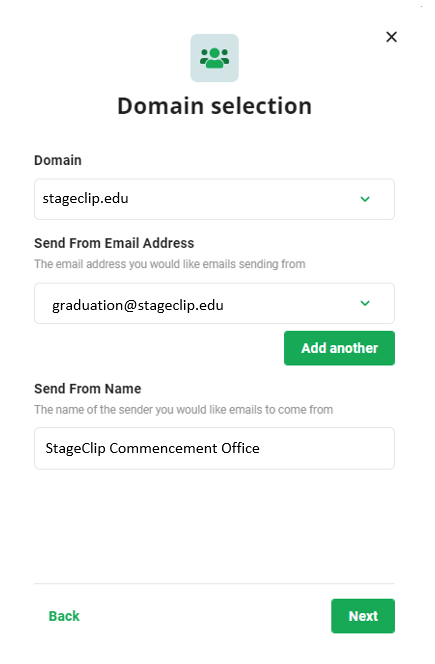Click the word Commencement in the name field

point(163,448)
